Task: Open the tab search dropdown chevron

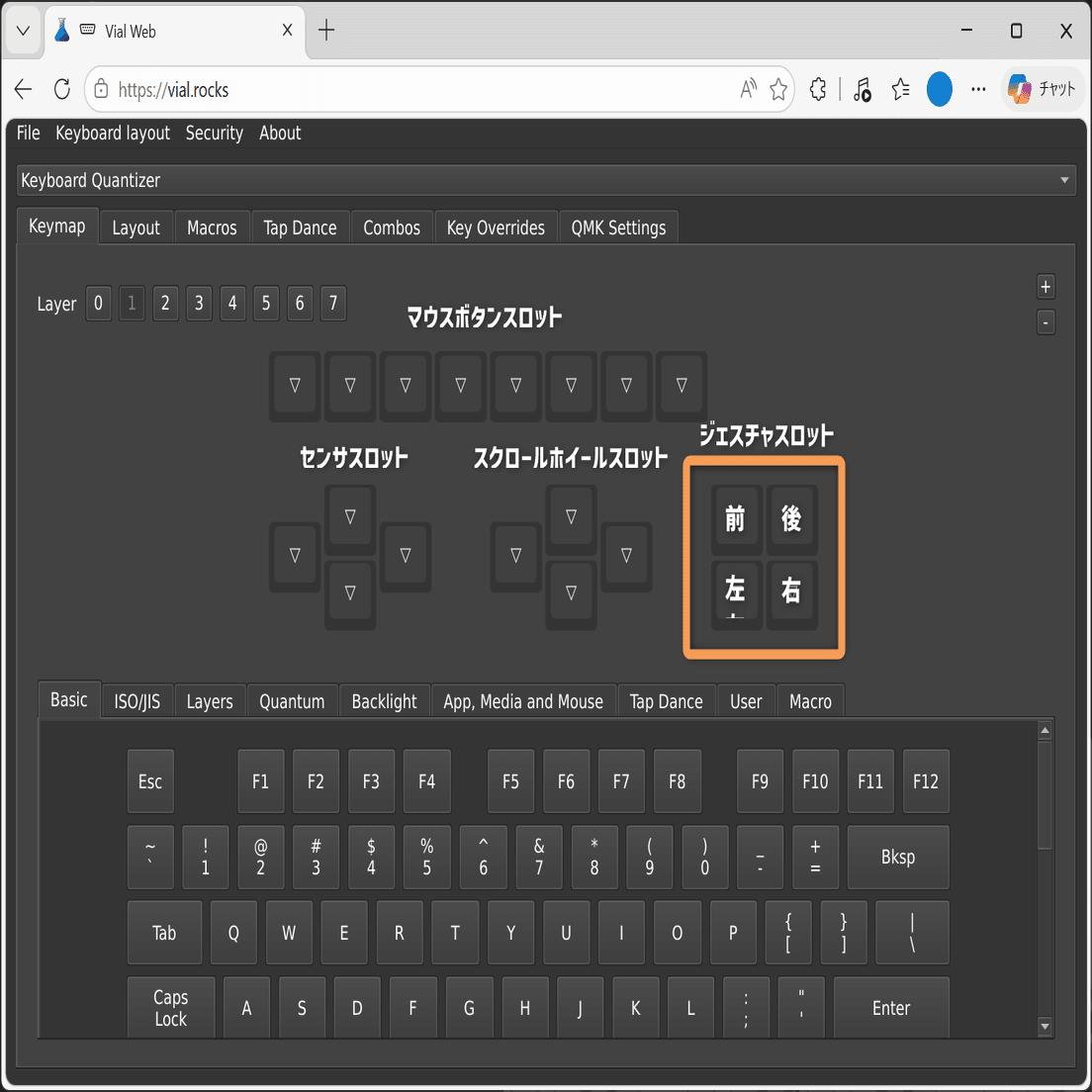Action: (x=23, y=31)
